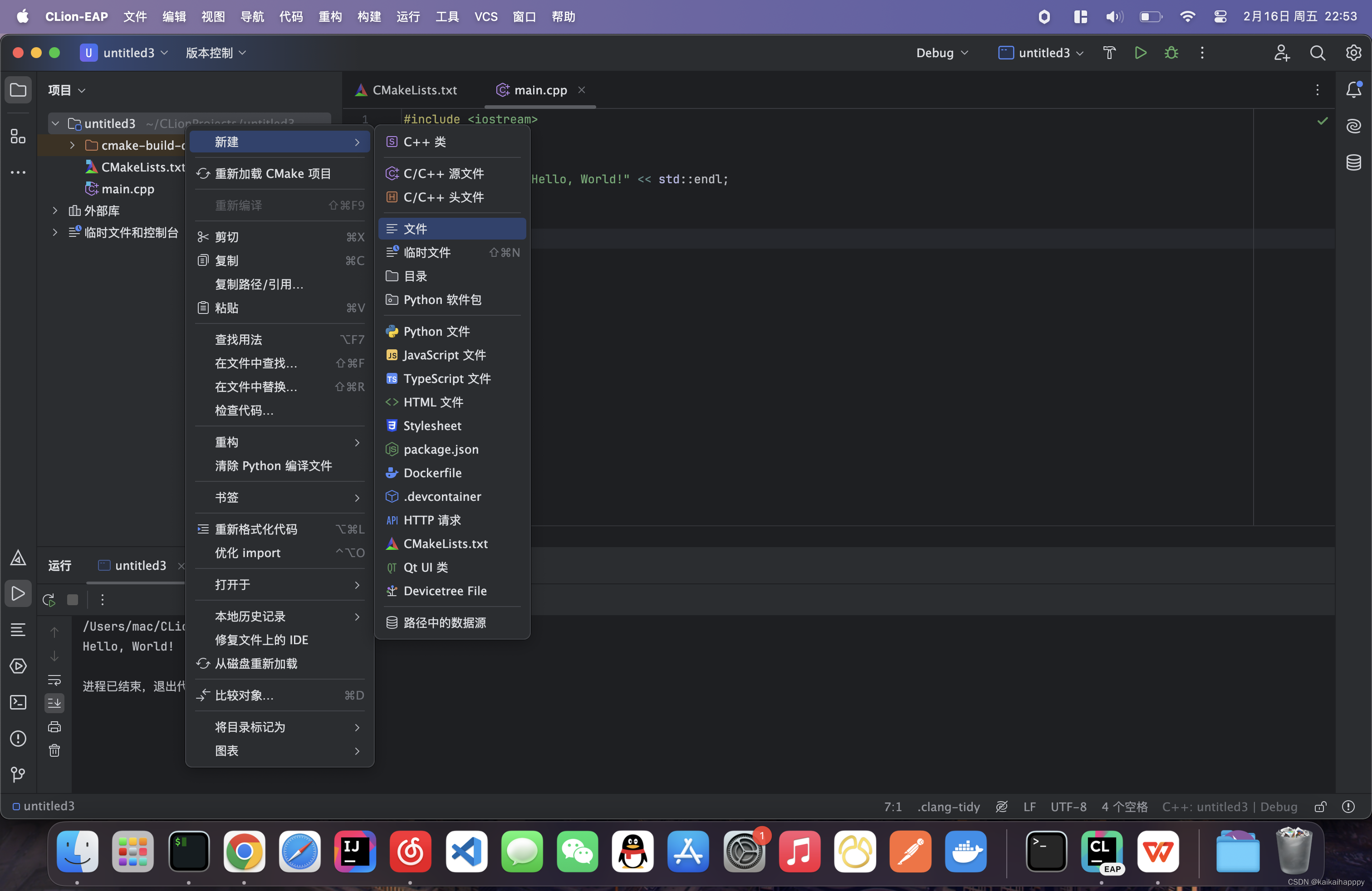Image resolution: width=1372 pixels, height=891 pixels.
Task: Open the Database tool window icon
Action: pyautogui.click(x=1353, y=162)
